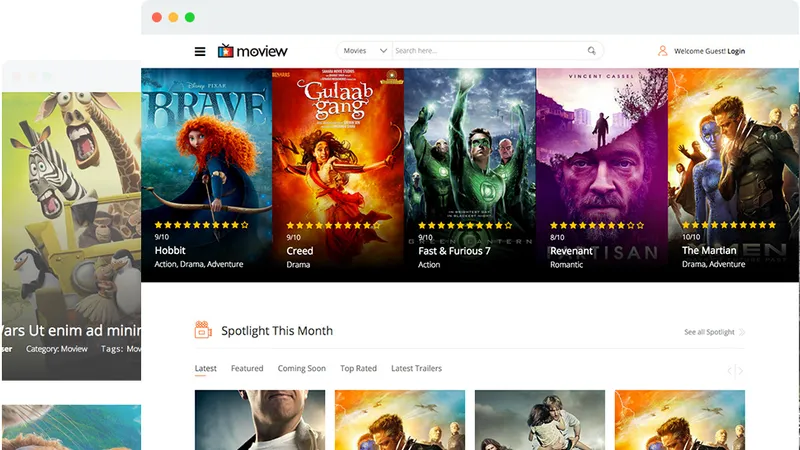800x450 pixels.
Task: Switch to the Coming Soon tab
Action: pyautogui.click(x=302, y=368)
